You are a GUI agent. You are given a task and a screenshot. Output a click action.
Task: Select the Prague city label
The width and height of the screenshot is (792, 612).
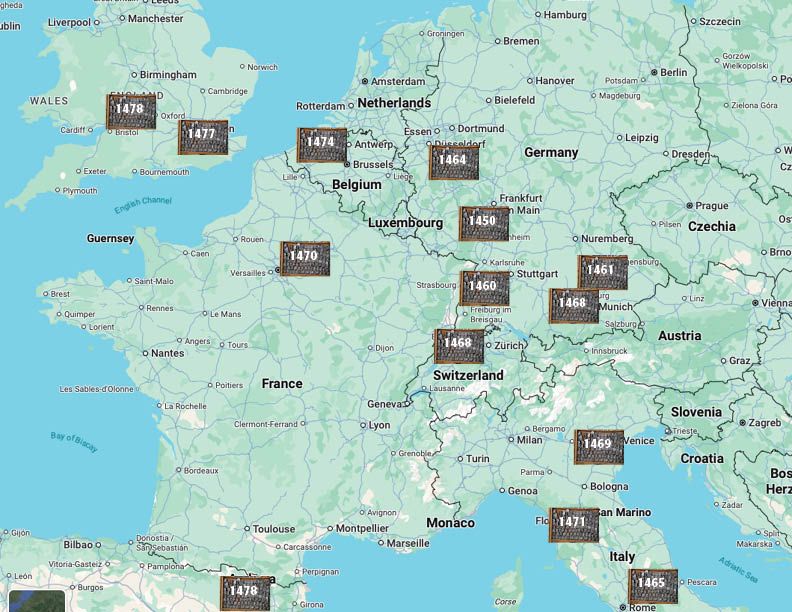point(711,206)
